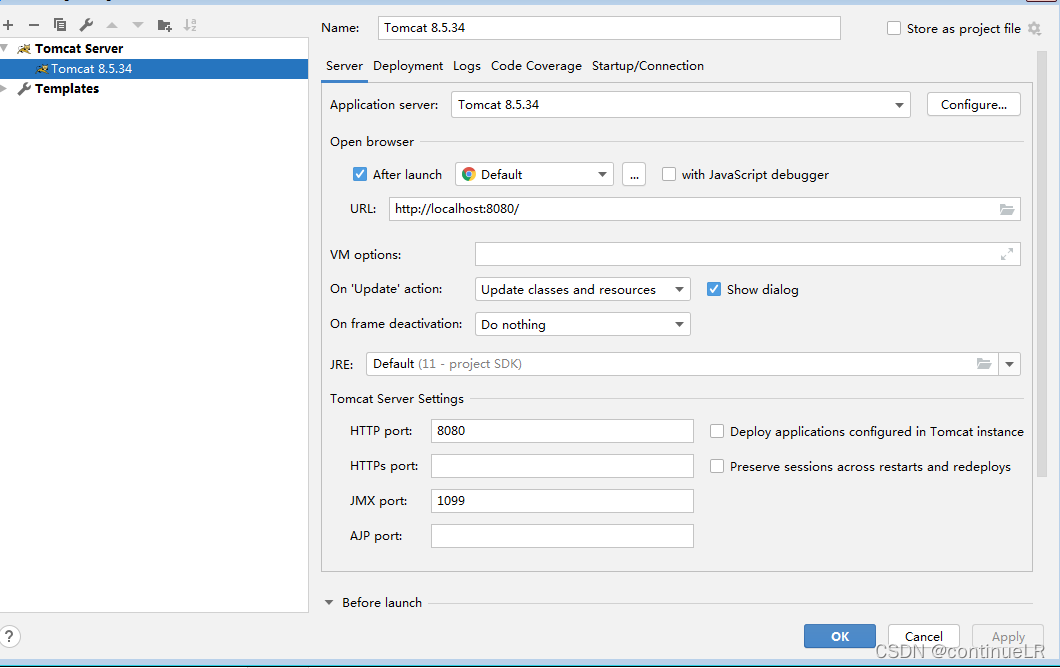The height and width of the screenshot is (668, 1060).
Task: Open On 'Update' action dropdown
Action: coord(582,289)
